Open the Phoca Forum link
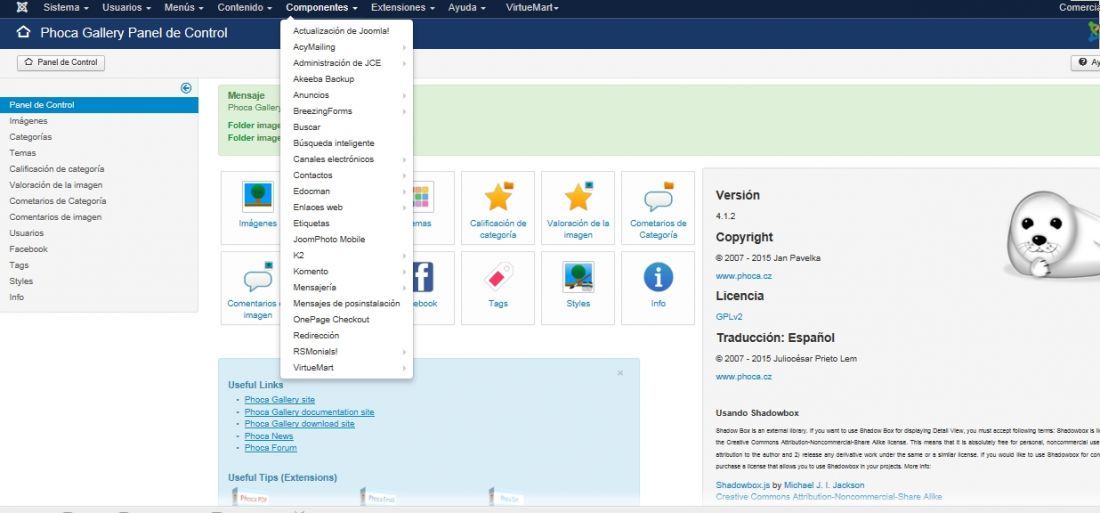This screenshot has width=1100, height=513. tap(270, 448)
